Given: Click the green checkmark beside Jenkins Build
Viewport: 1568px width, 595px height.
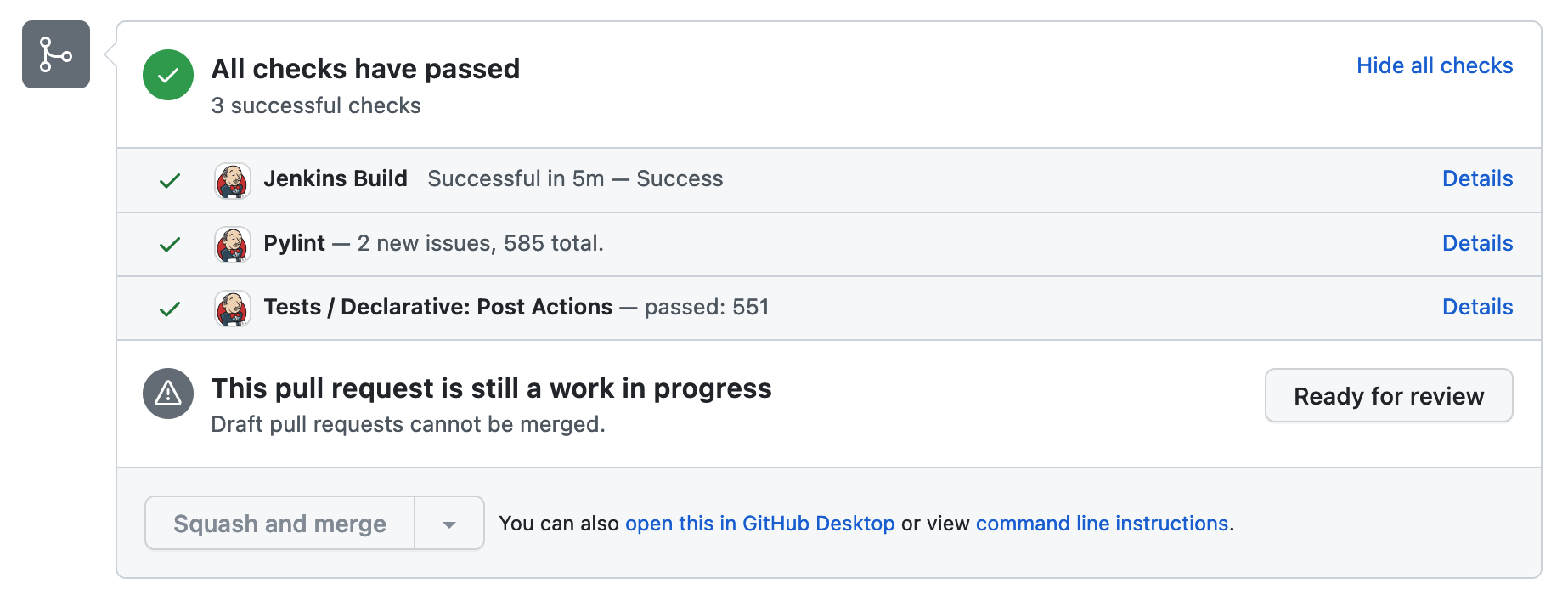Looking at the screenshot, I should 169,180.
